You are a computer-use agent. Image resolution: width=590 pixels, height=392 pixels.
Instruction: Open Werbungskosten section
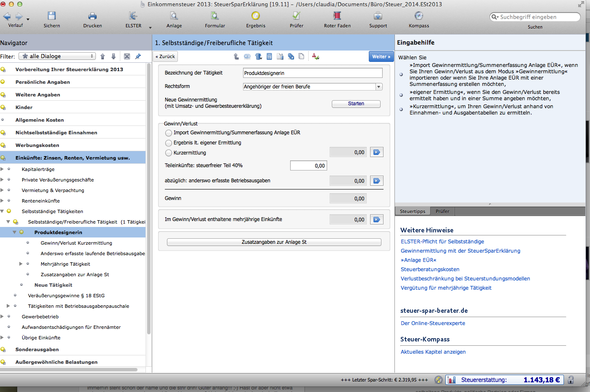click(37, 145)
